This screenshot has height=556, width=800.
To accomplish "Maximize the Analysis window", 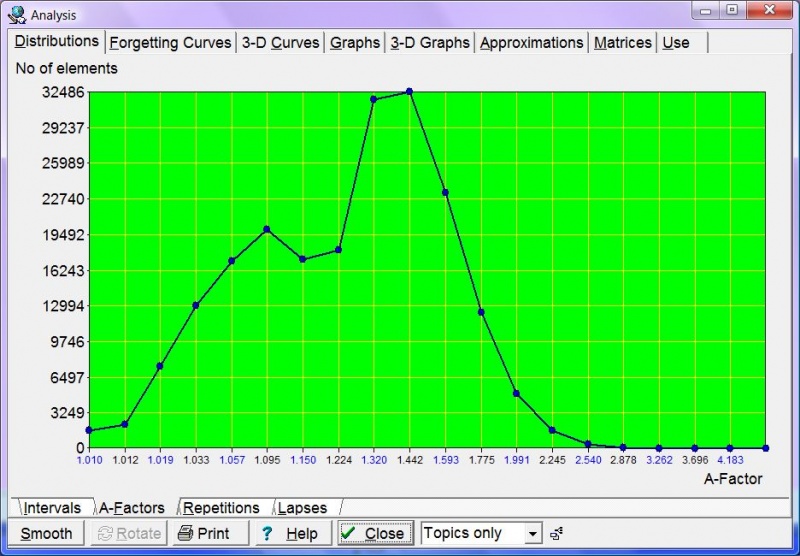I will click(x=733, y=11).
